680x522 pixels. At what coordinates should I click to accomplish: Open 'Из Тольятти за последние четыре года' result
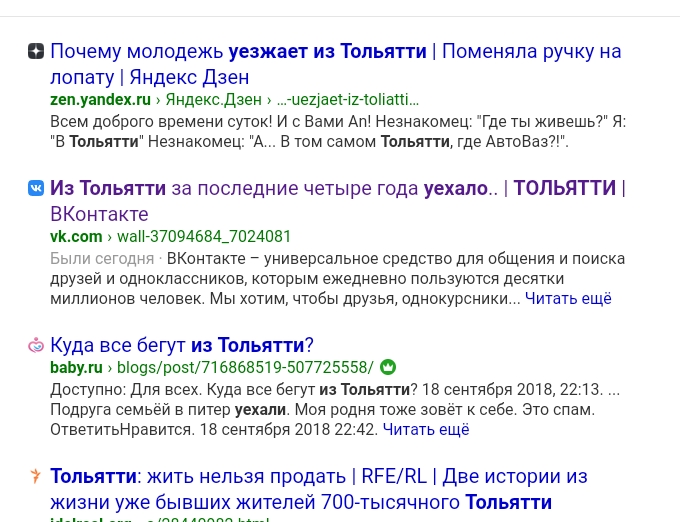click(x=338, y=201)
